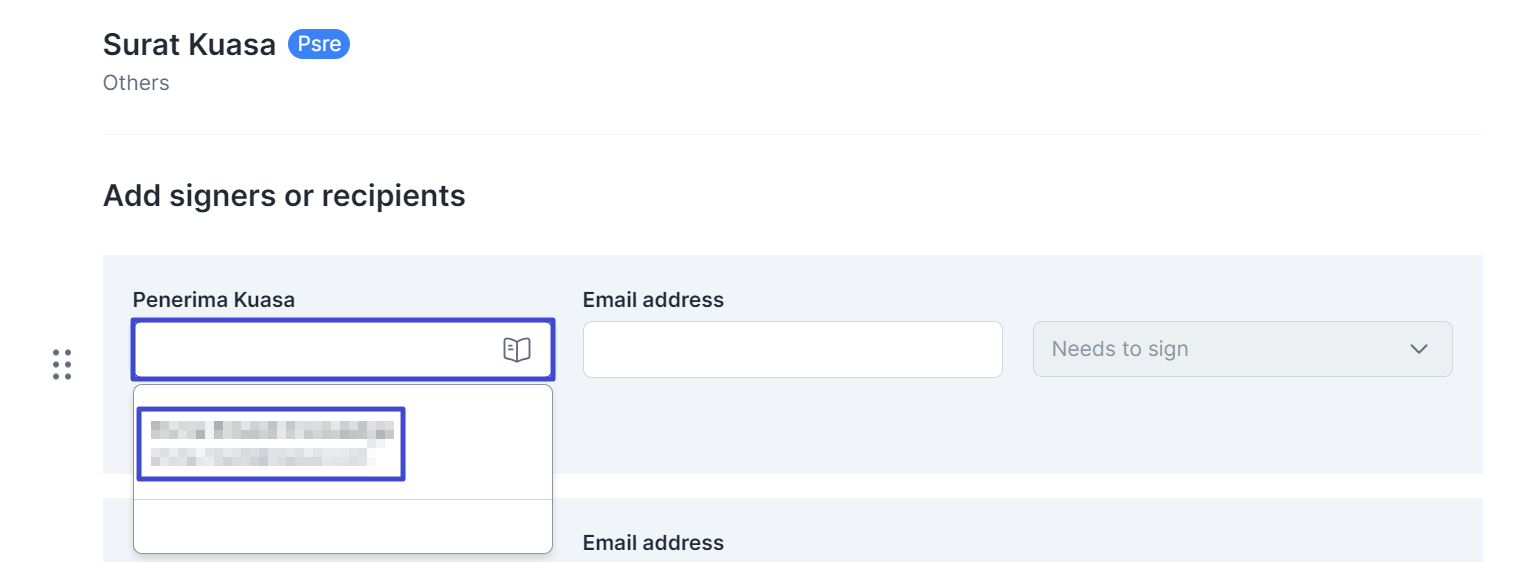Image resolution: width=1513 pixels, height=562 pixels.
Task: Click the six-dot drag handle icon
Action: click(62, 364)
